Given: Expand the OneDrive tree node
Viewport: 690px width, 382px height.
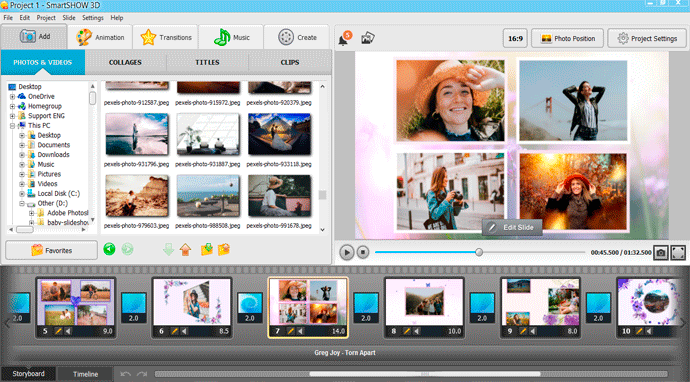Looking at the screenshot, I should point(12,96).
